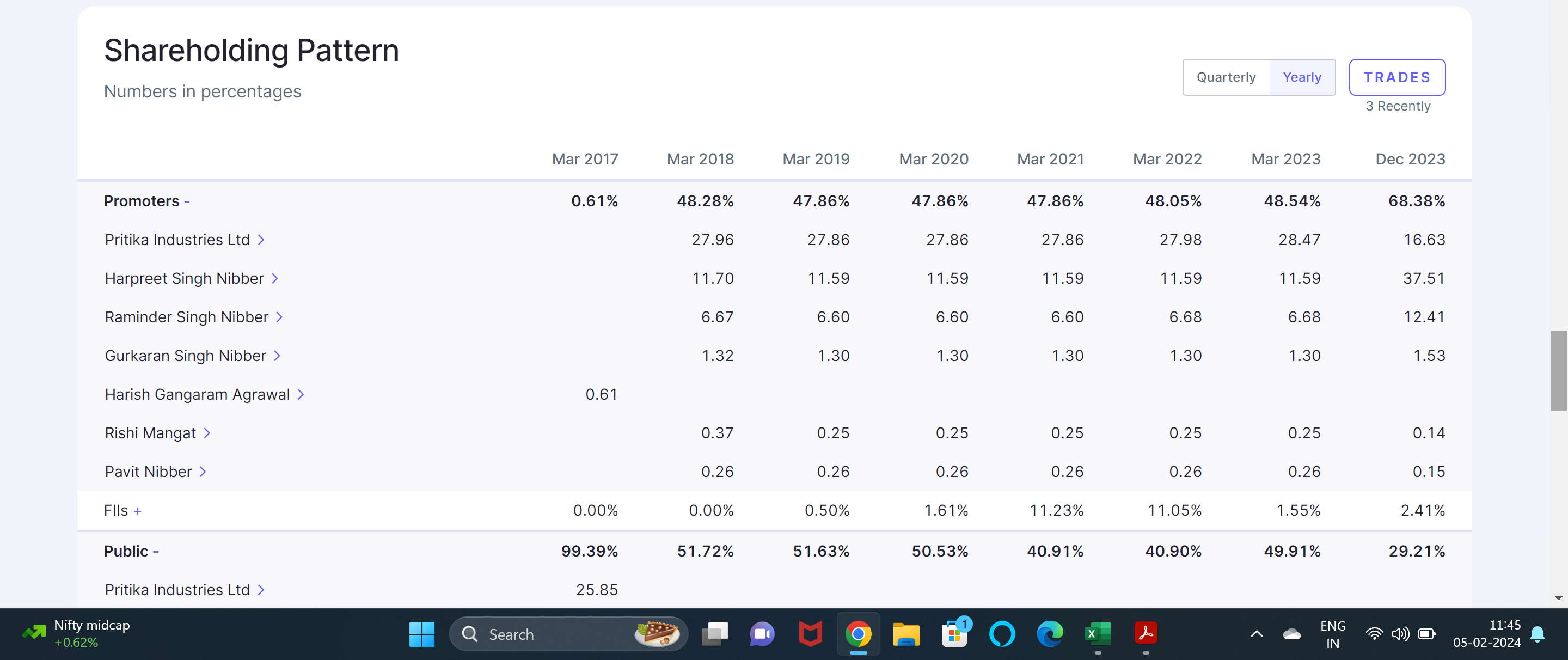Screen dimensions: 1568x660
Task: Launch Microsoft Edge browser
Action: click(1050, 634)
